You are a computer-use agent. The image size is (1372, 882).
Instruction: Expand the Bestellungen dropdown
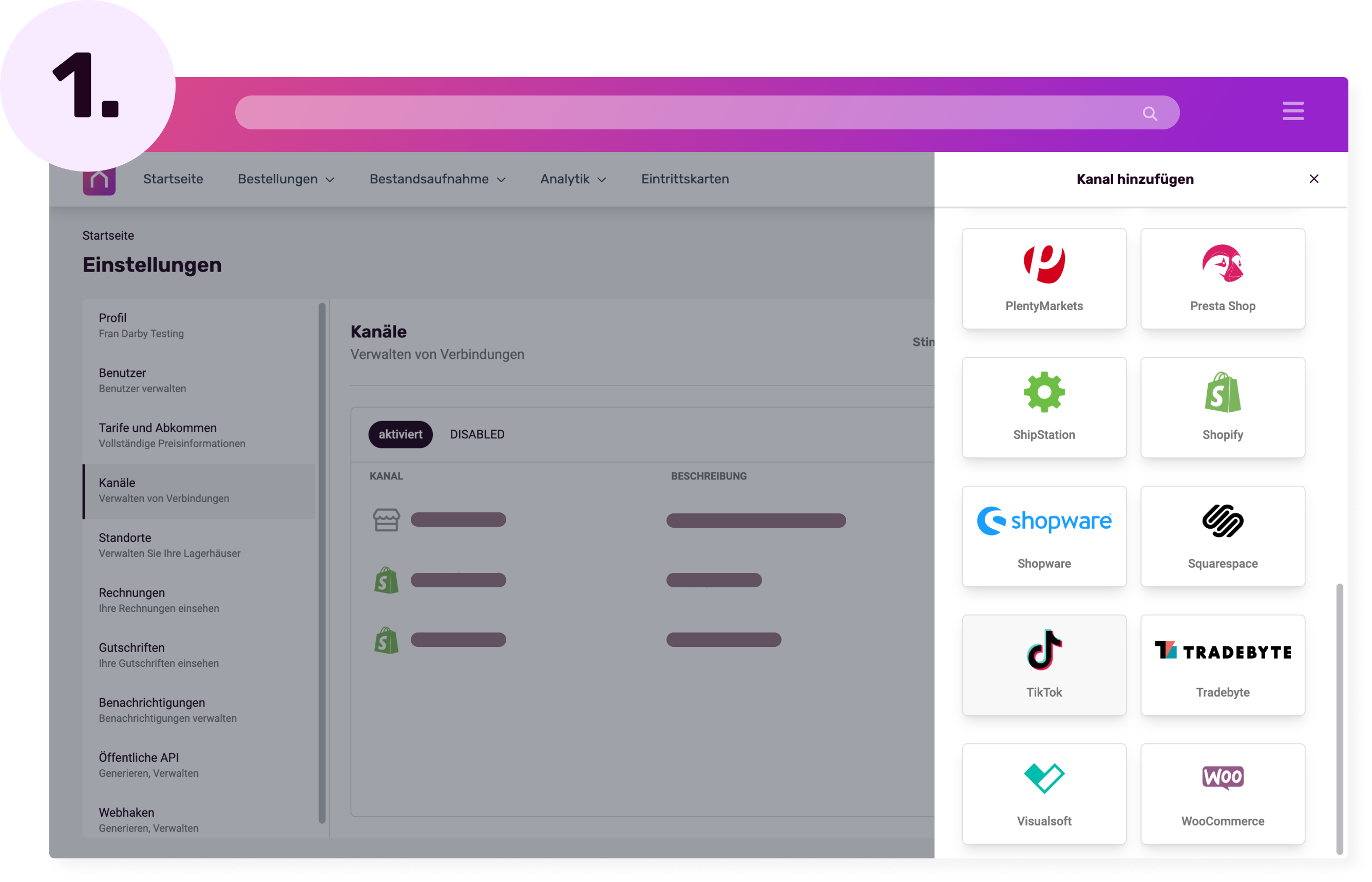(286, 179)
